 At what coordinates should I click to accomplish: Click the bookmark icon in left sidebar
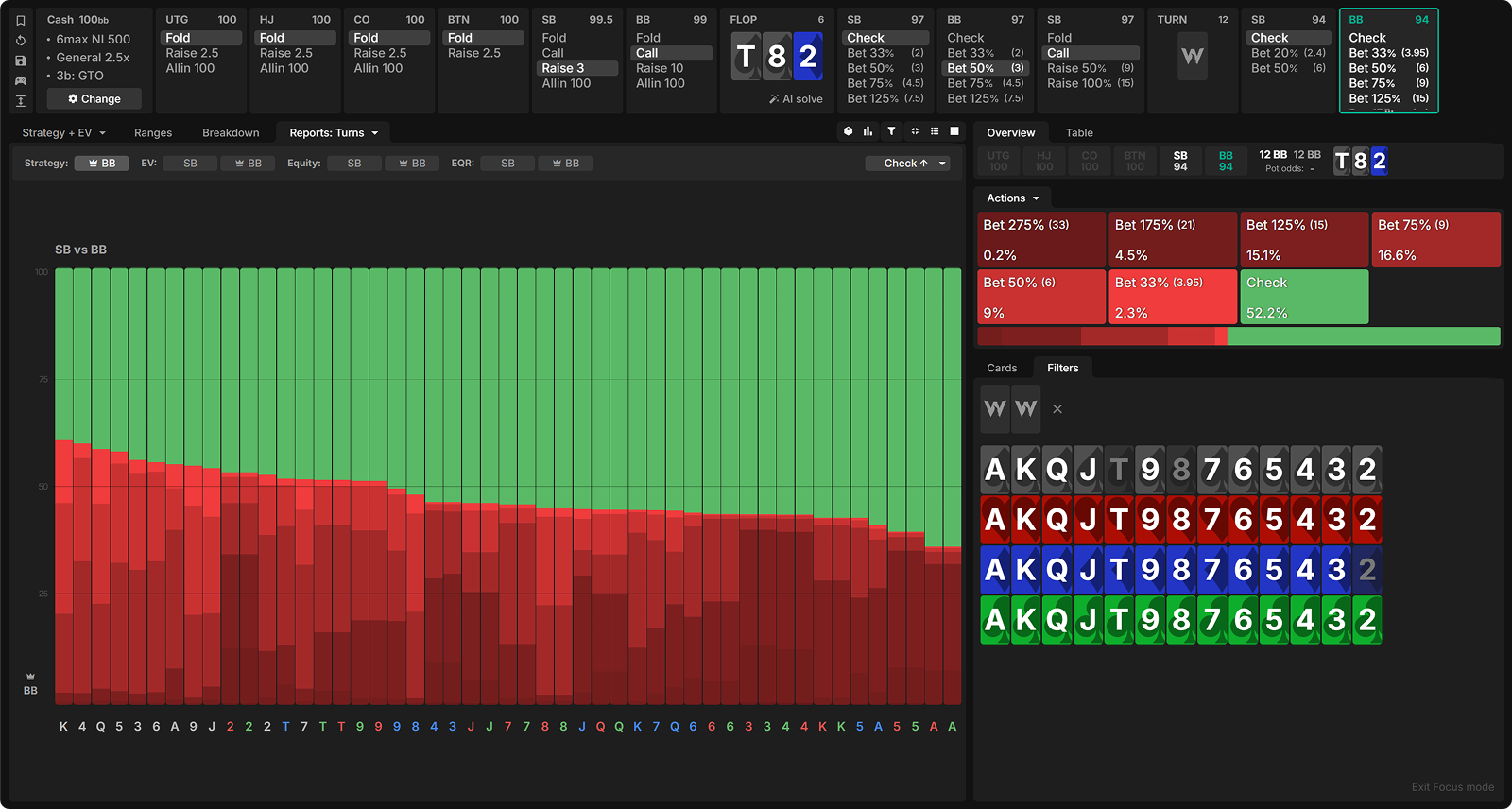tap(21, 20)
